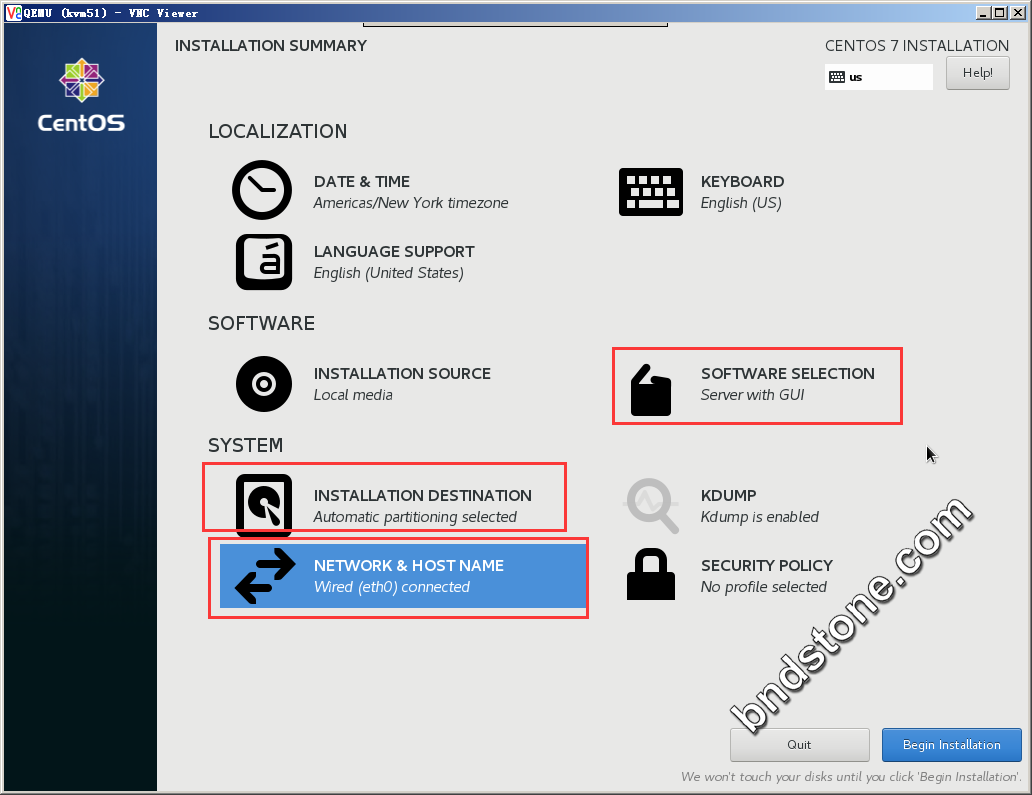Click Local media status text
This screenshot has height=795, width=1032.
pyautogui.click(x=353, y=395)
